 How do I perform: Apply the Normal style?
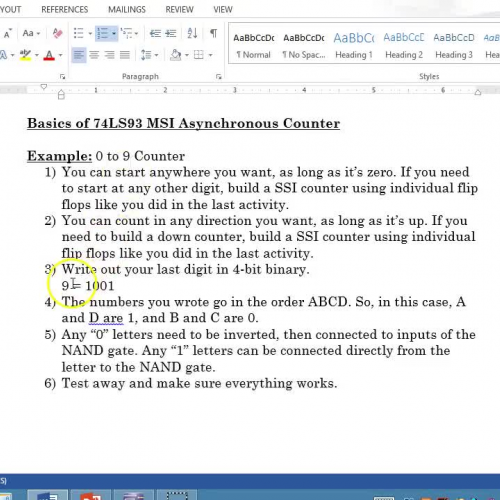(x=254, y=46)
